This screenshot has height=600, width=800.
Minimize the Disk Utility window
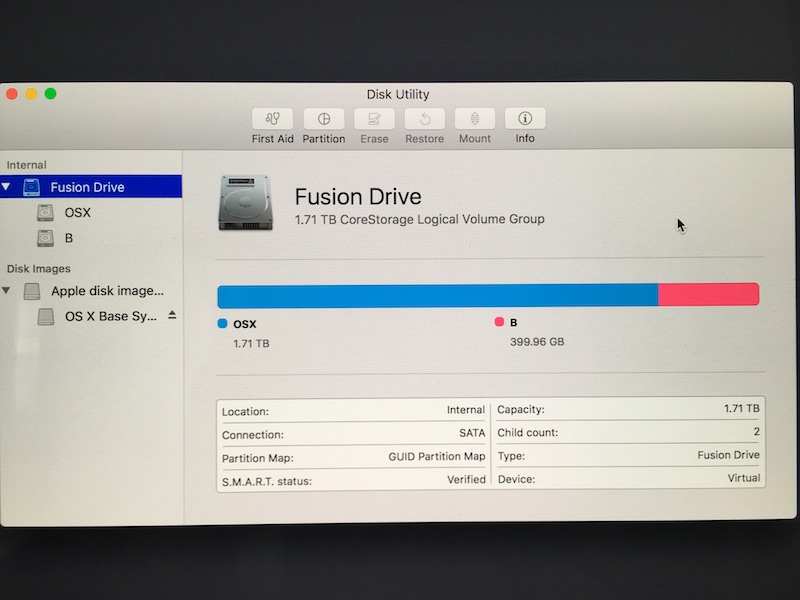point(31,94)
